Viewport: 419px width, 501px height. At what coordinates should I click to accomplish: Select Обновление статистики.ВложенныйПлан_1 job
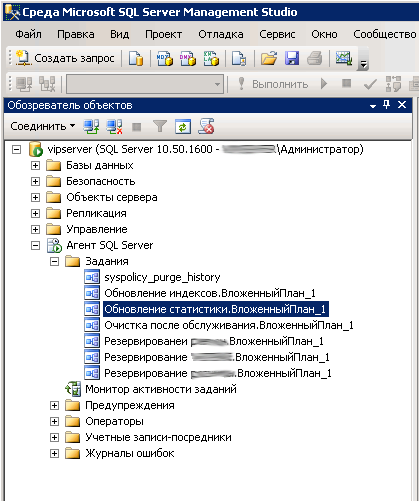tap(215, 309)
